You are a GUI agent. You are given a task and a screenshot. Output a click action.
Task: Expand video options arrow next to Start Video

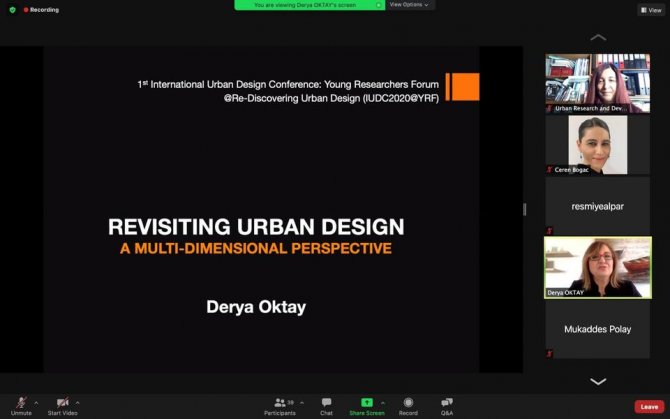point(78,403)
